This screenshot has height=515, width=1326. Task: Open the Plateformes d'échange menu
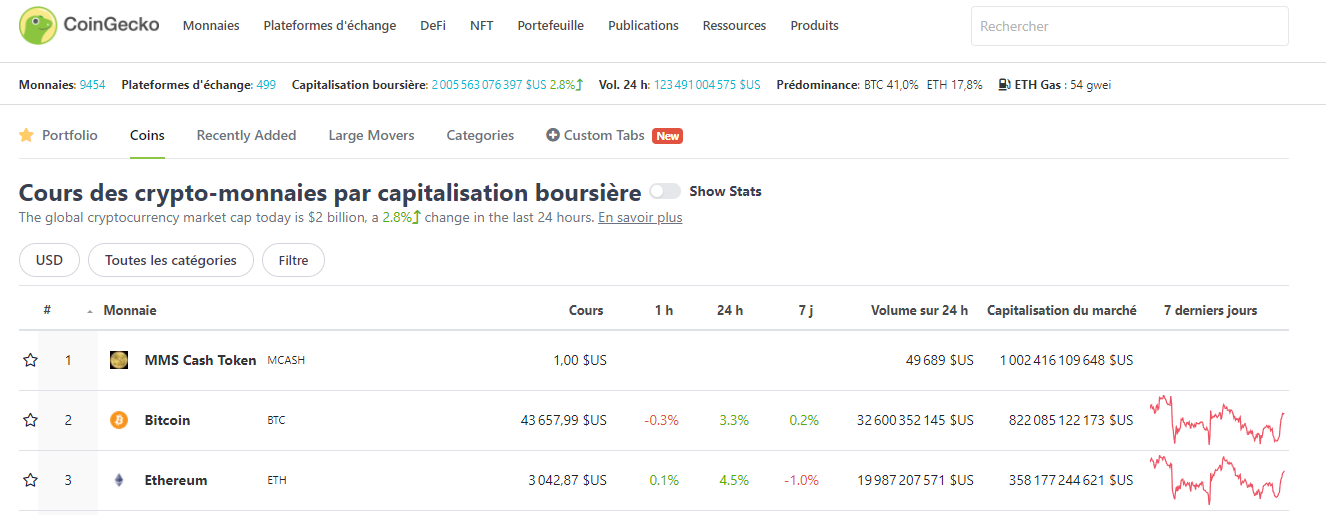[x=330, y=26]
